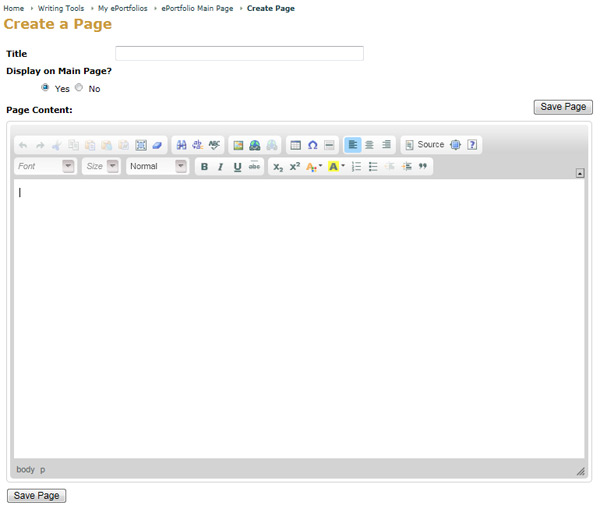Open special characters with Omega icon
The image size is (600, 509).
(313, 145)
